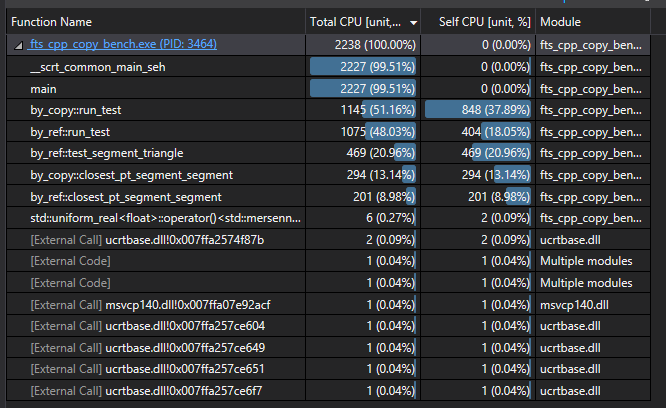Image resolution: width=666 pixels, height=408 pixels.
Task: Click Total CPU value 2238 (100.00%)
Action: point(375,45)
